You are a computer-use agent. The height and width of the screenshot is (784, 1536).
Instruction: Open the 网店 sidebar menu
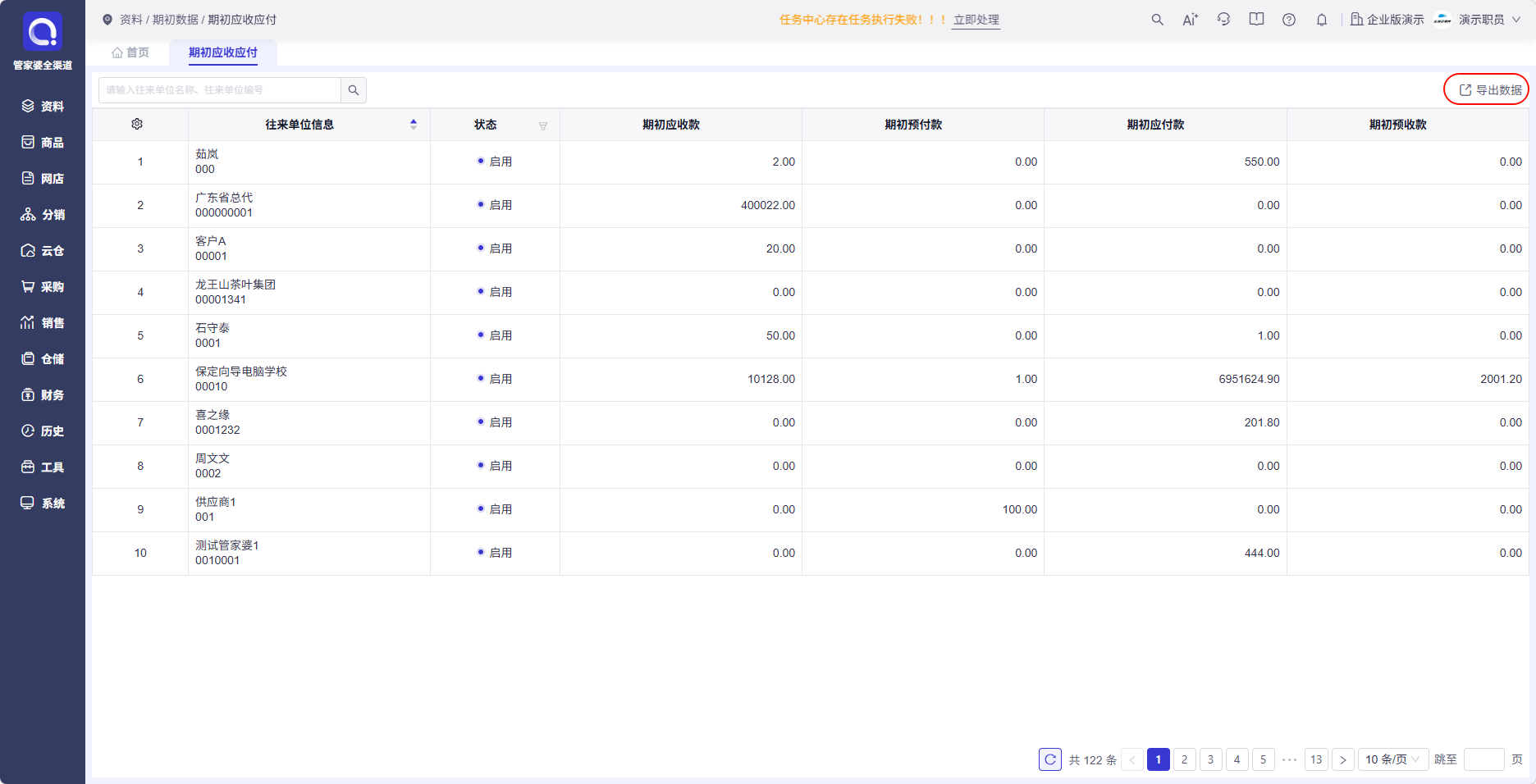[x=43, y=179]
